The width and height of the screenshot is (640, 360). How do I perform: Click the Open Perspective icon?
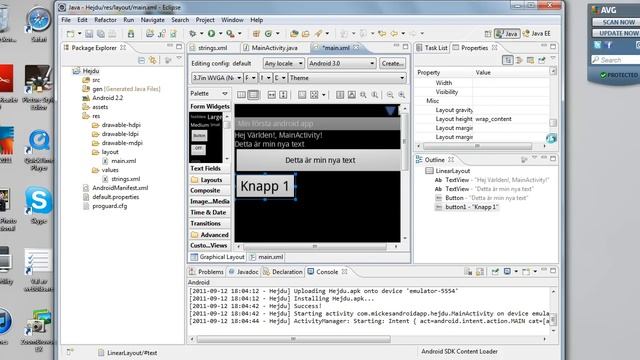pyautogui.click(x=488, y=33)
